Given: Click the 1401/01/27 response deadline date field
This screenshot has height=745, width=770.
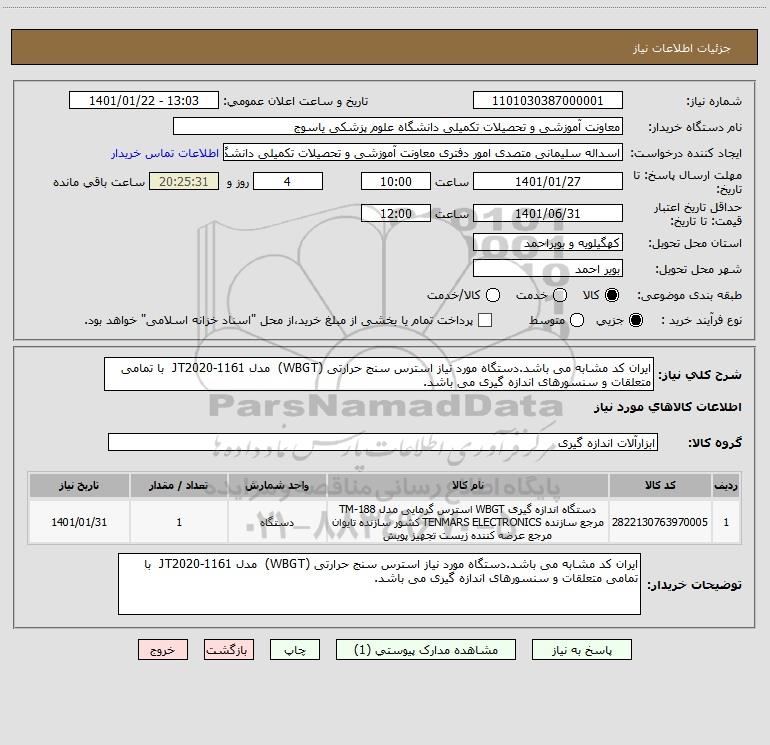Looking at the screenshot, I should coord(548,182).
